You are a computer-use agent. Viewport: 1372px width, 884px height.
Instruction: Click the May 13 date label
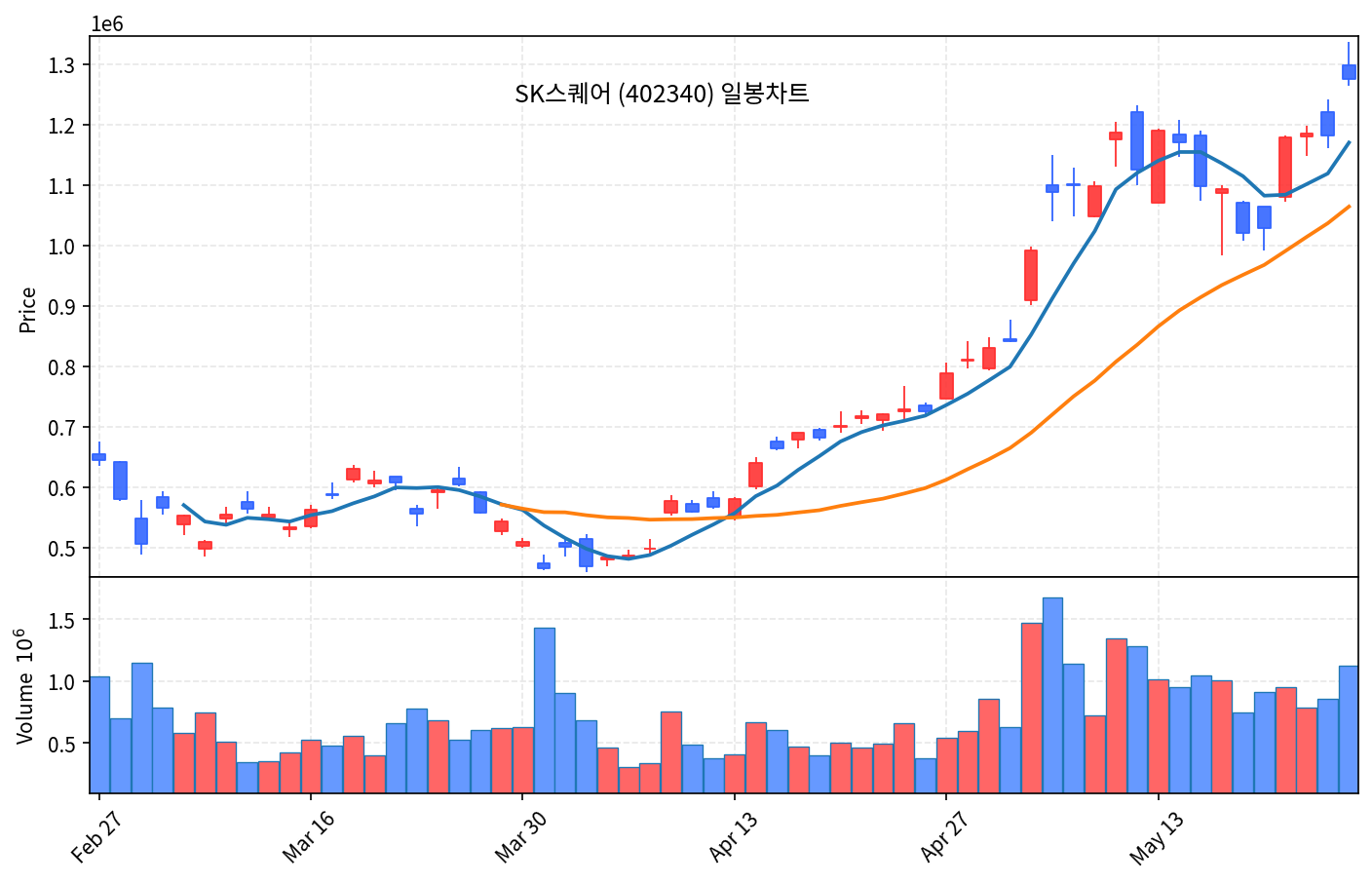tap(1157, 837)
